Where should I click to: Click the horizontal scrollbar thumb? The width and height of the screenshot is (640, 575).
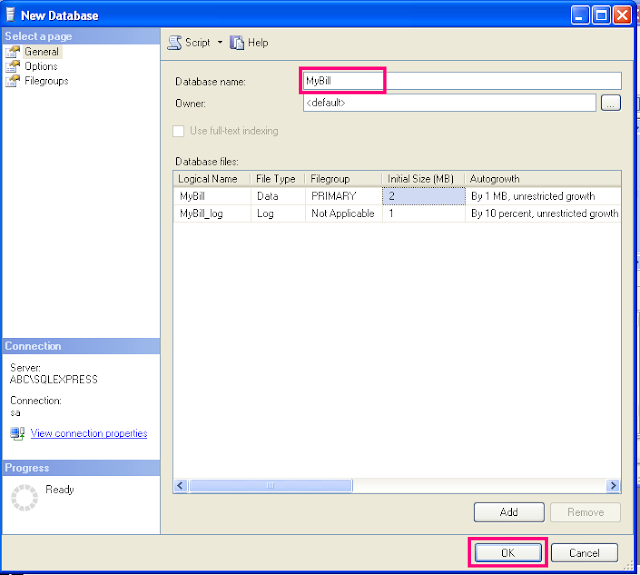[270, 486]
